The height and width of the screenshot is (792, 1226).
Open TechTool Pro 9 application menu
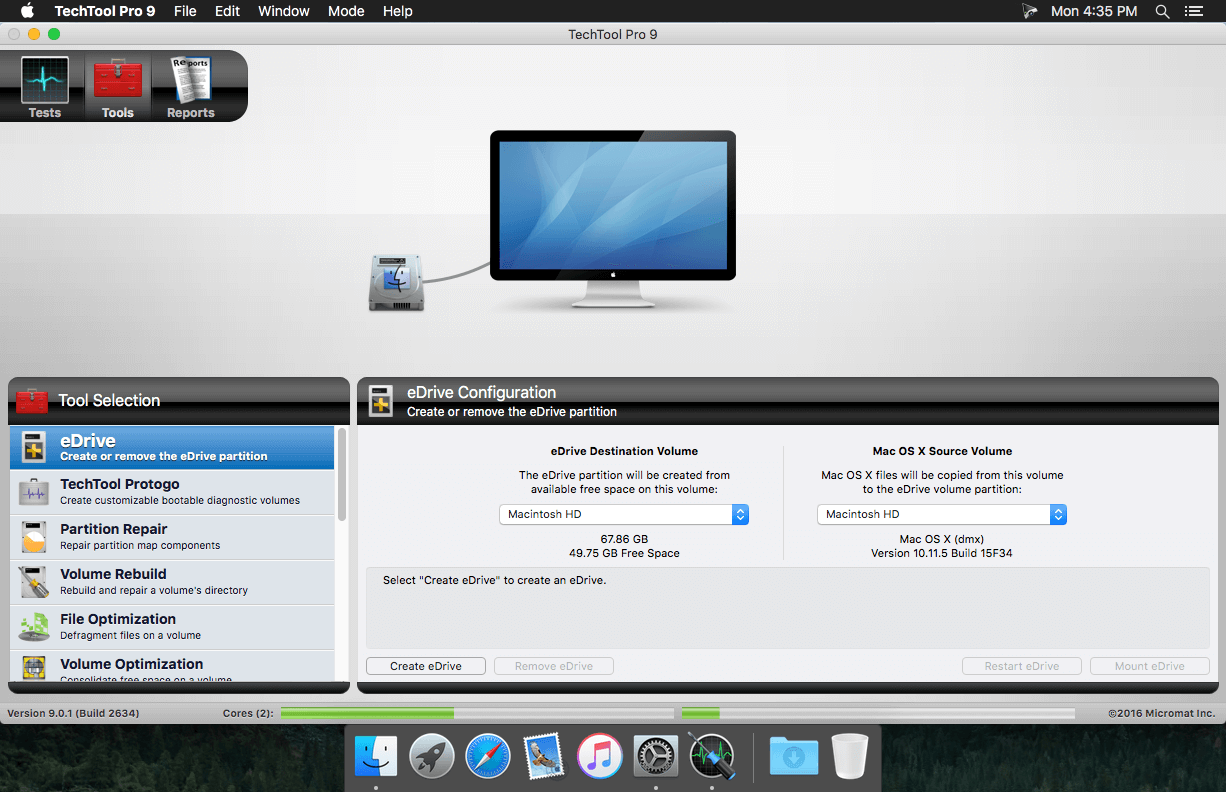[x=103, y=12]
